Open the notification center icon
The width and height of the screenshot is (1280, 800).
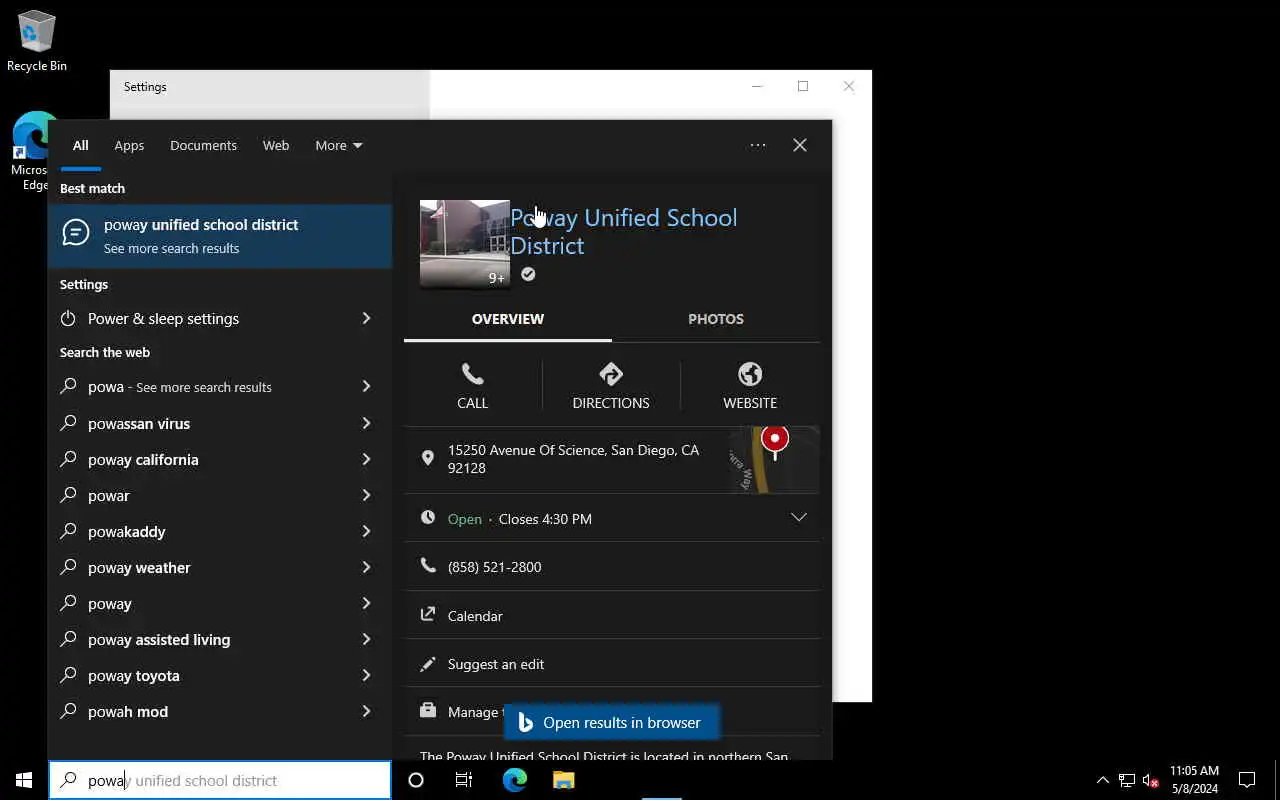point(1247,780)
